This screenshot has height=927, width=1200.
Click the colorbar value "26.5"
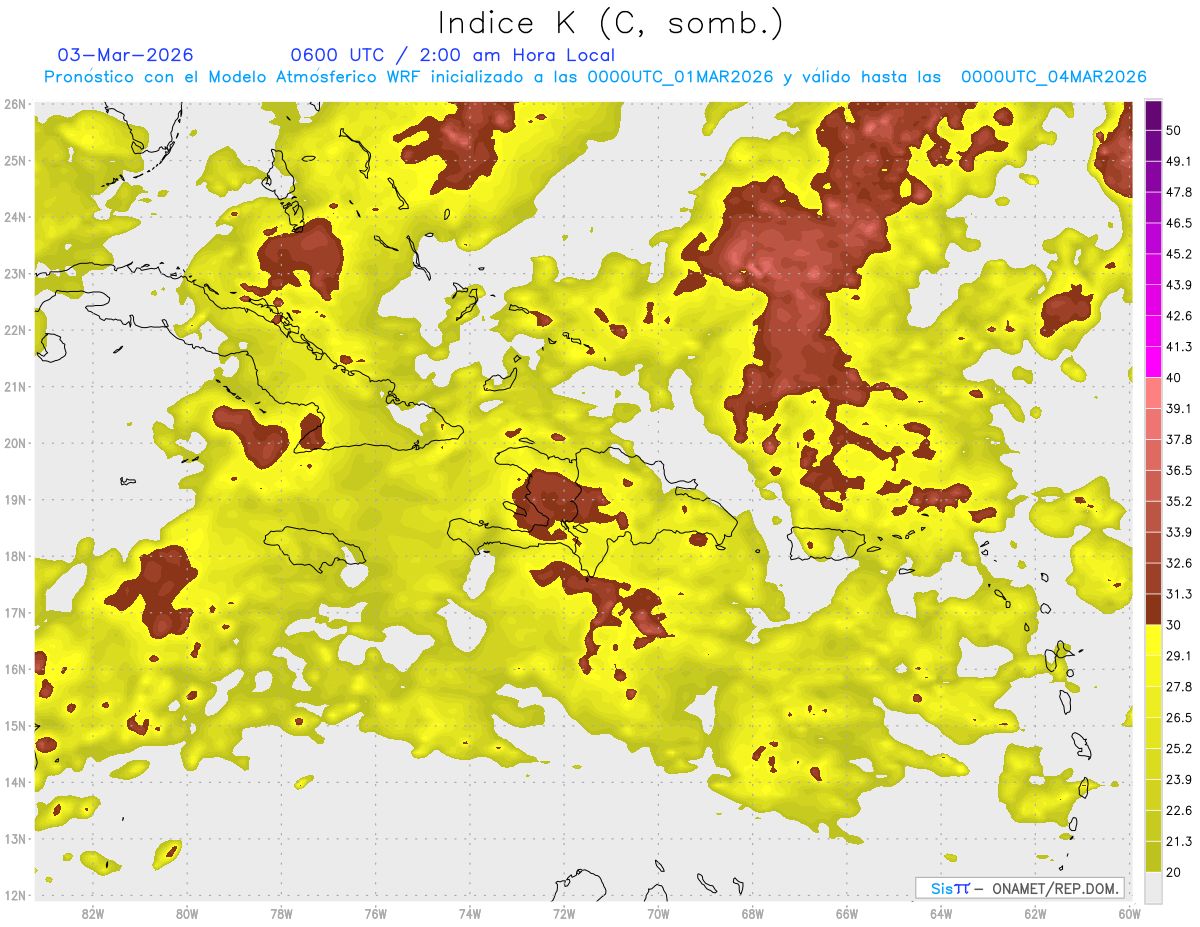pyautogui.click(x=1178, y=717)
